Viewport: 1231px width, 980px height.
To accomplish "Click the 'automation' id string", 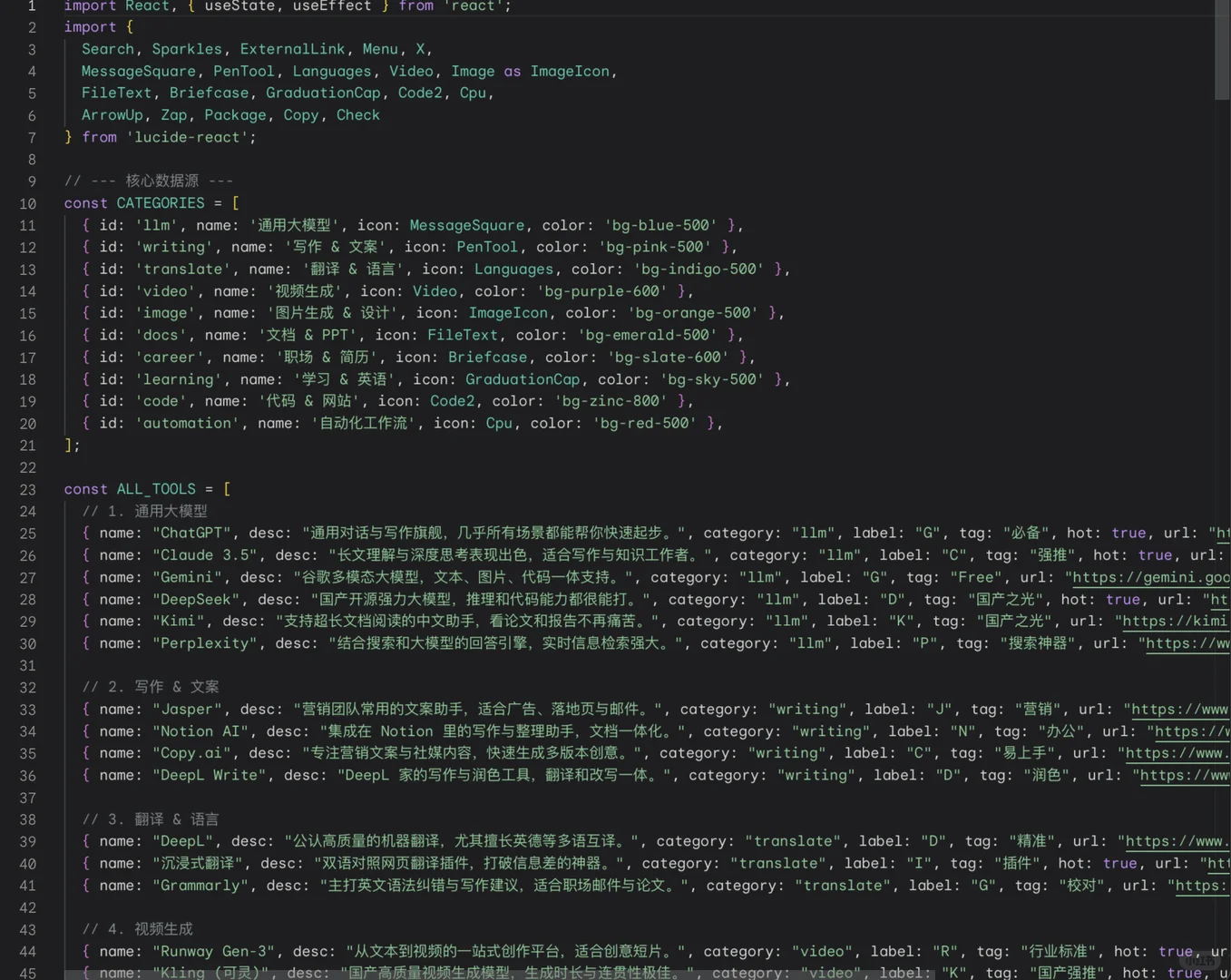I will [x=187, y=423].
